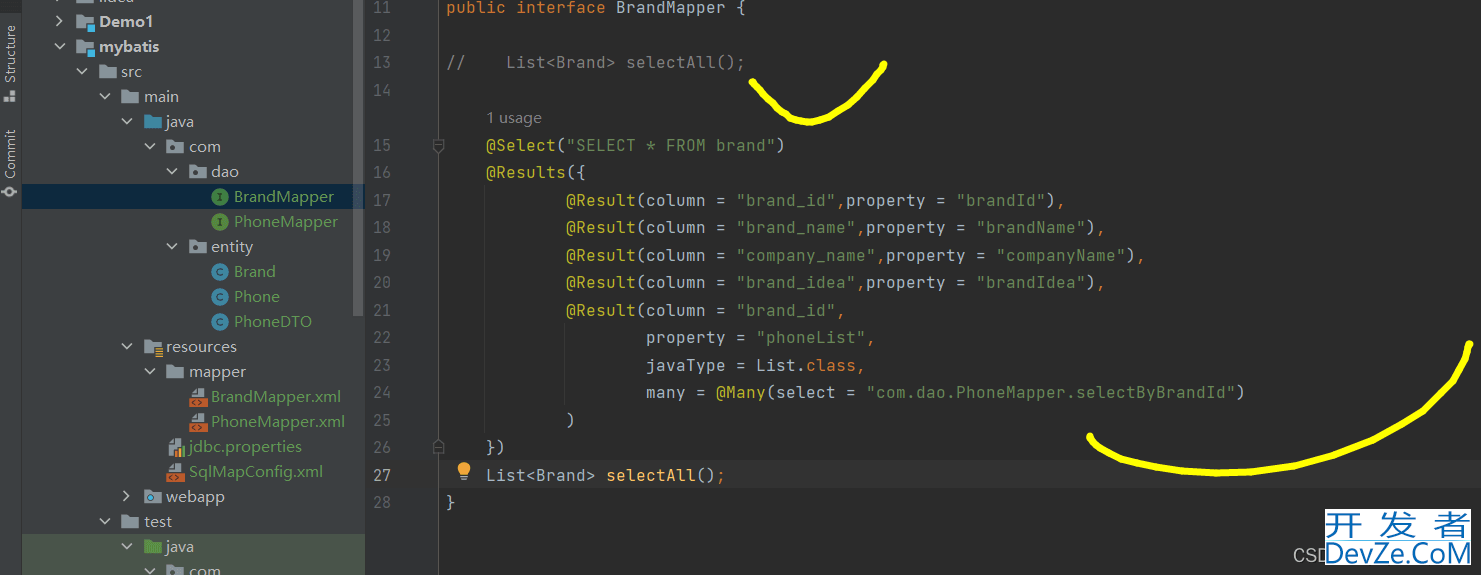Image resolution: width=1481 pixels, height=575 pixels.
Task: Click the commented selectAll line 13
Action: point(596,62)
